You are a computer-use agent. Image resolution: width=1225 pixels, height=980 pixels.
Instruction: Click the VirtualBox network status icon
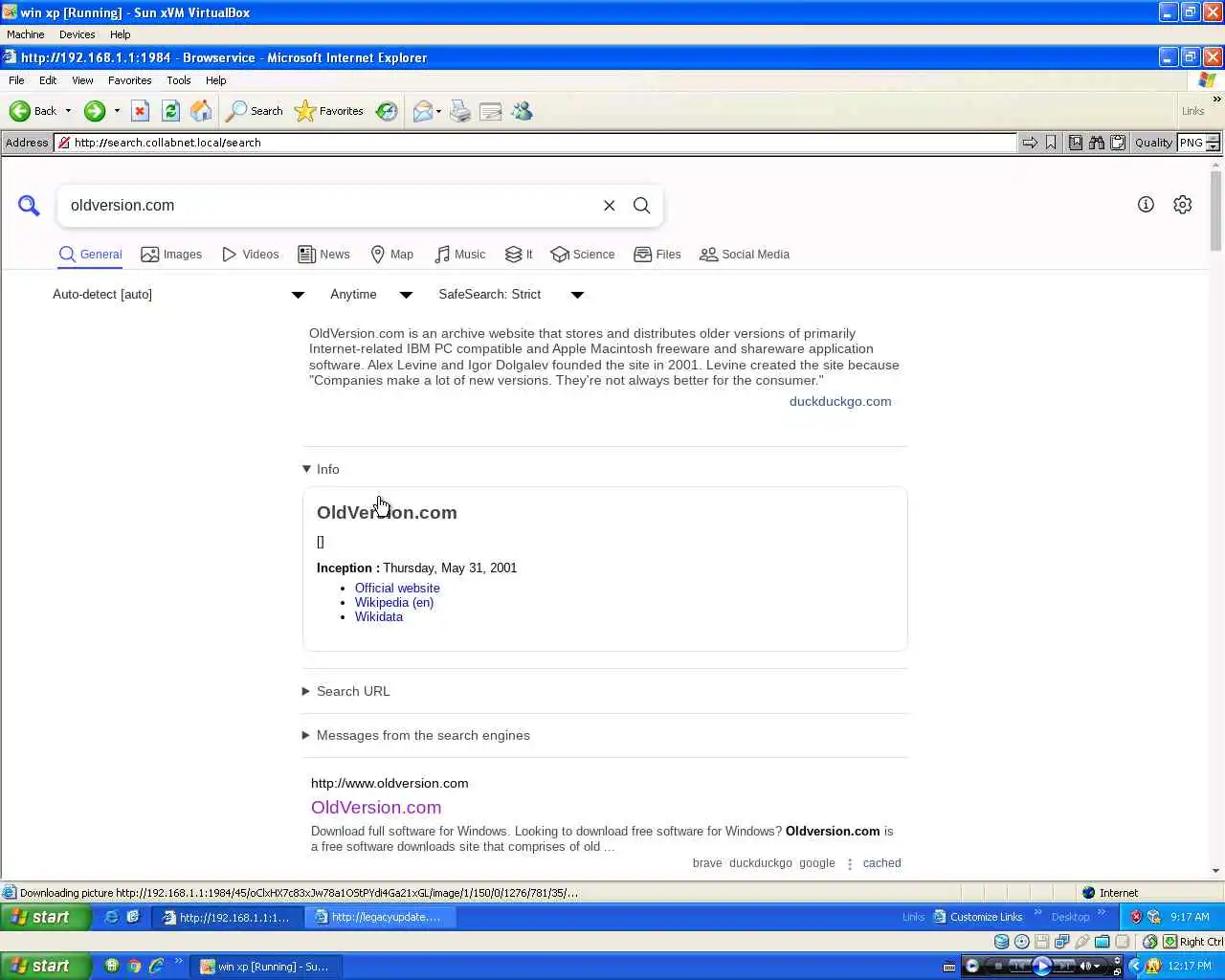1062,942
